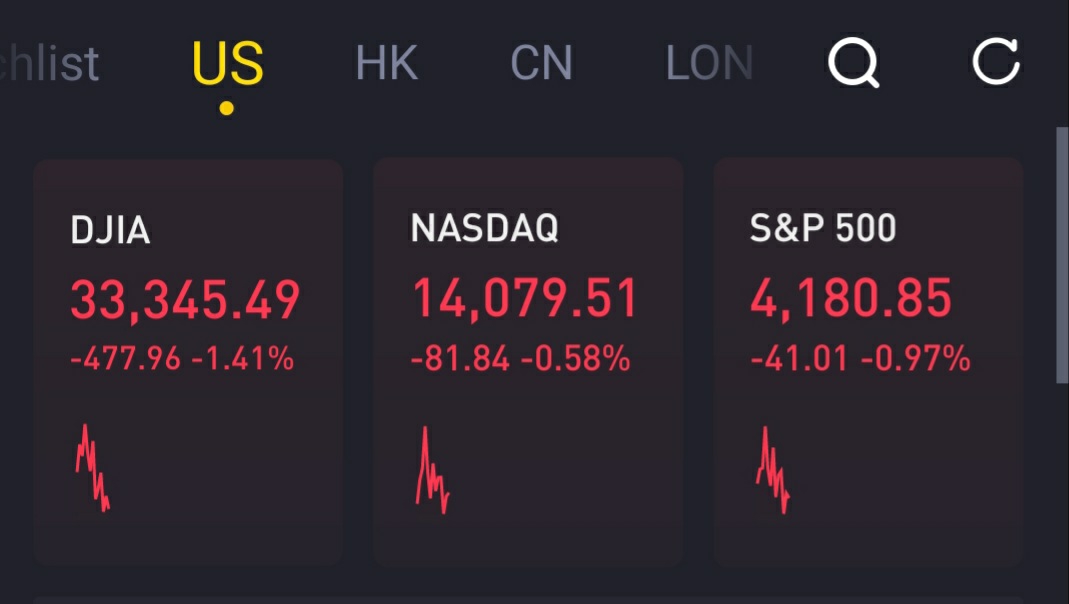This screenshot has height=604, width=1069.
Task: Switch to the US market tab
Action: pyautogui.click(x=228, y=64)
